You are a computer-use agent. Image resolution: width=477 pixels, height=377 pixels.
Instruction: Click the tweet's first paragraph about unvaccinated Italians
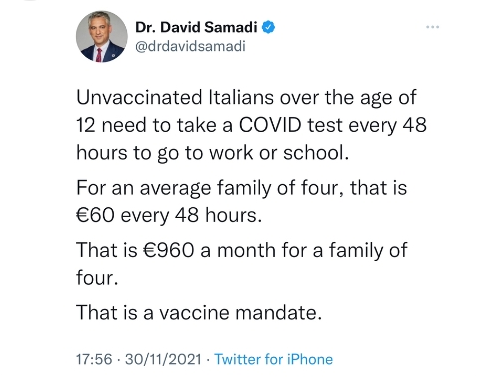[251, 125]
